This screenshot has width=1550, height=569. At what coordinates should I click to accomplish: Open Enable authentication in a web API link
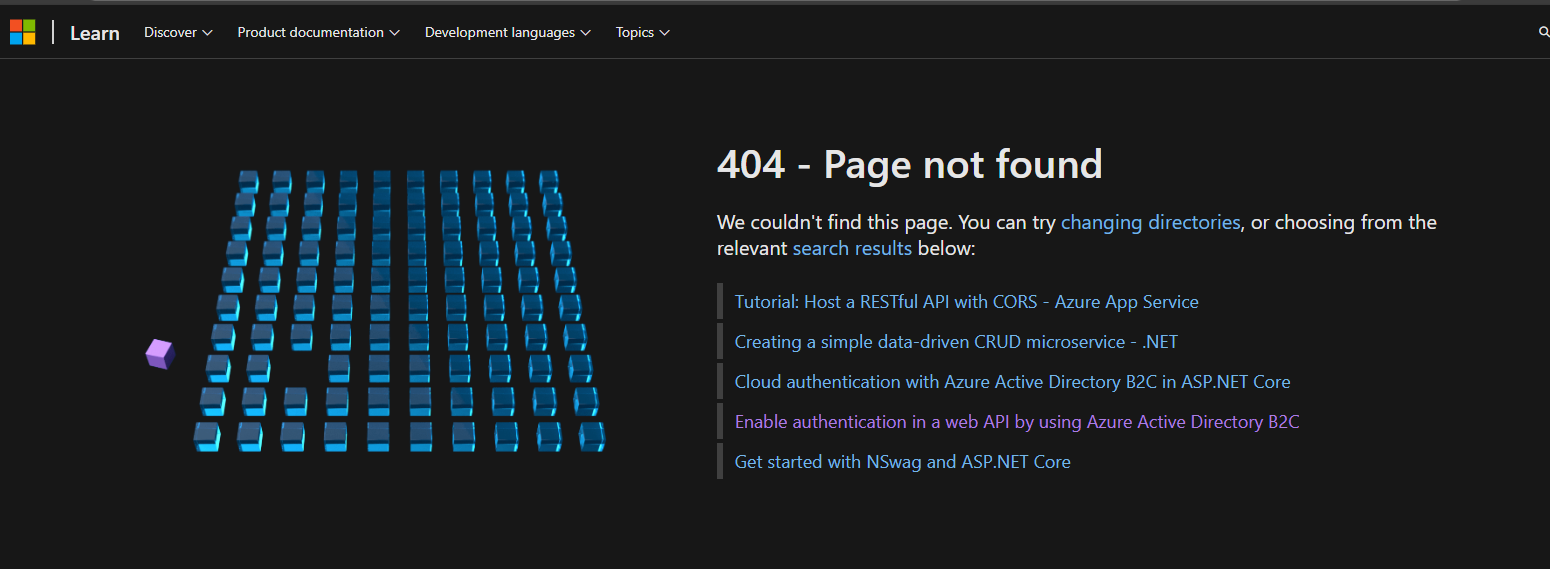1017,422
